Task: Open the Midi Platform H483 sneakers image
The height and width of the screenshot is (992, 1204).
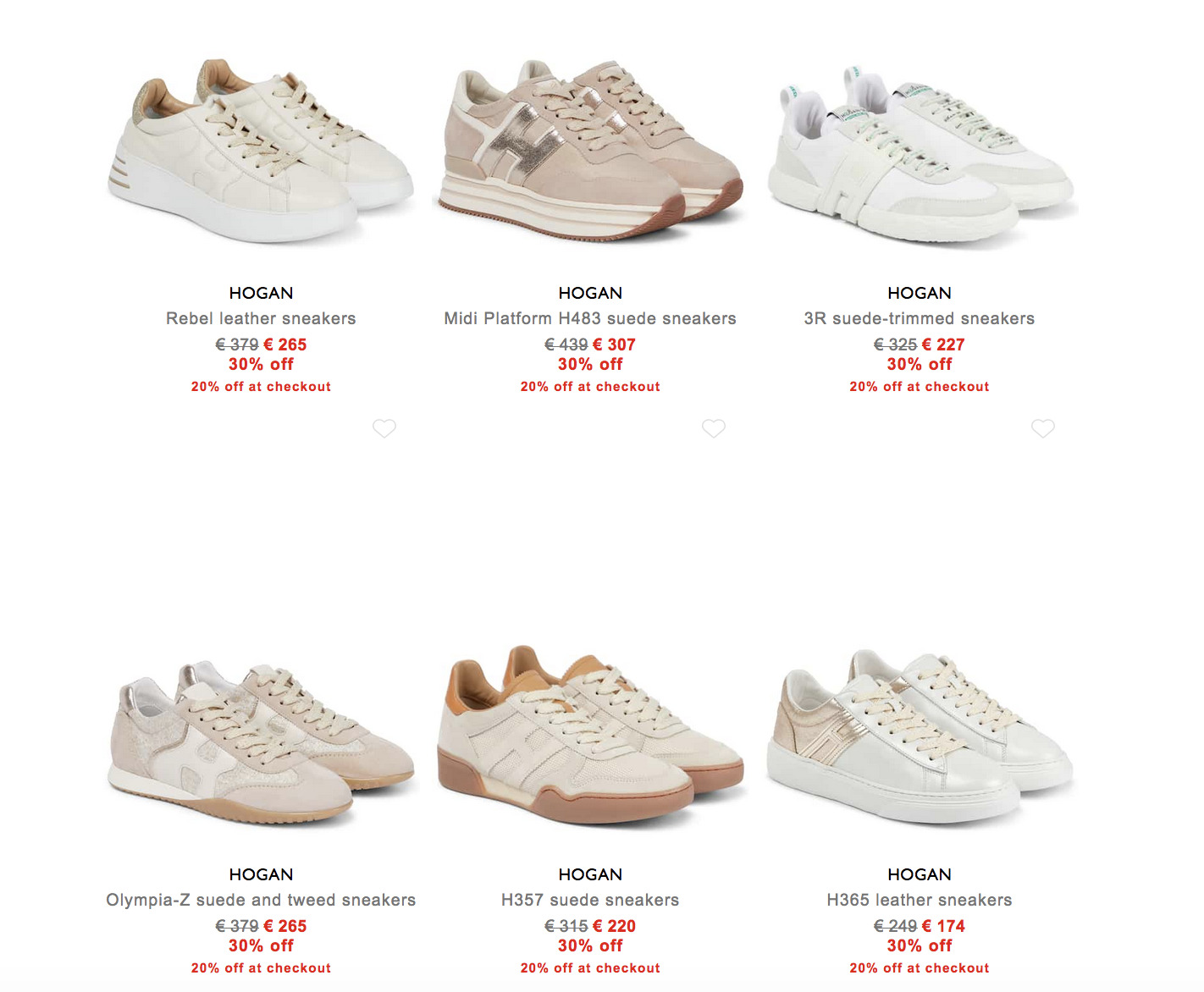Action: click(590, 151)
